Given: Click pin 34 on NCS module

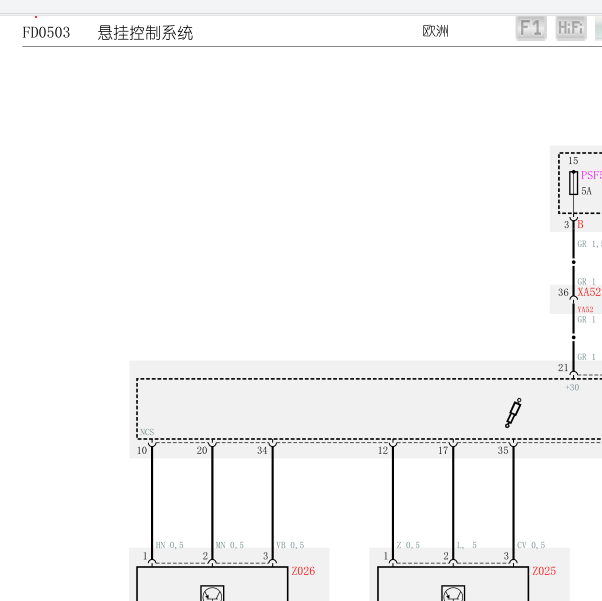Looking at the screenshot, I should [x=262, y=450].
